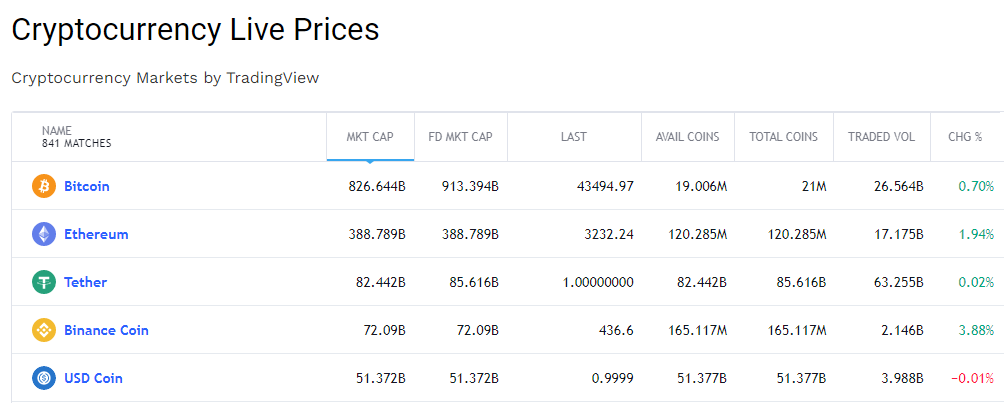Select Bitcoin available coins 19.006M
Image resolution: width=1004 pixels, height=403 pixels.
(x=701, y=186)
